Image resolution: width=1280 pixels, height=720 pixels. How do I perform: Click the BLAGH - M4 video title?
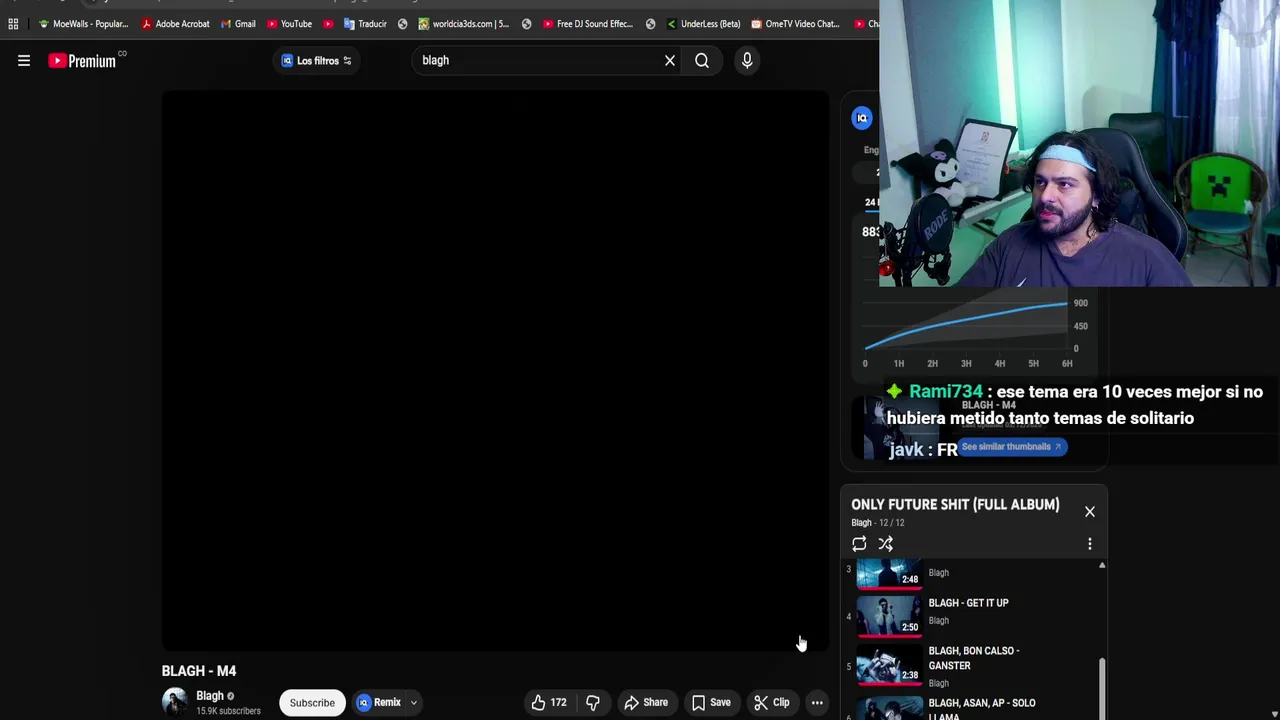tap(199, 671)
